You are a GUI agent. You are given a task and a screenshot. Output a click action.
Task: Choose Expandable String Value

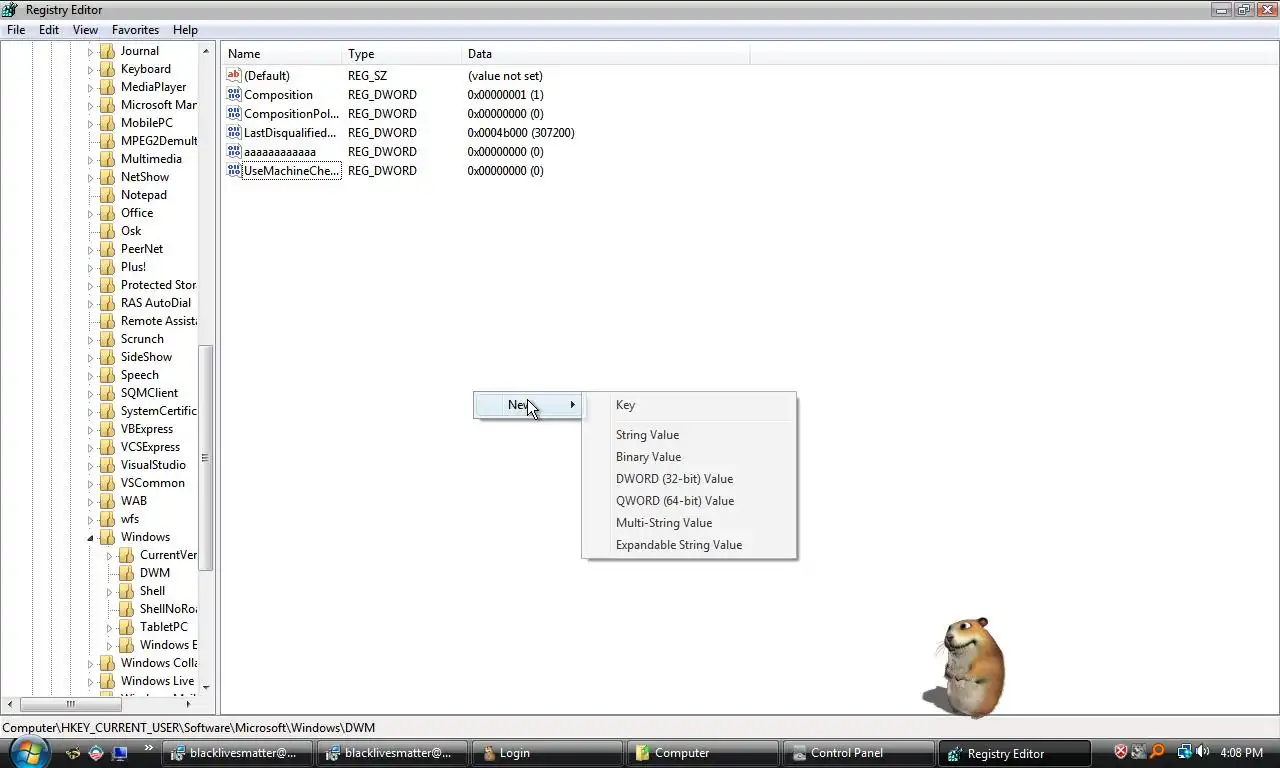689,545
